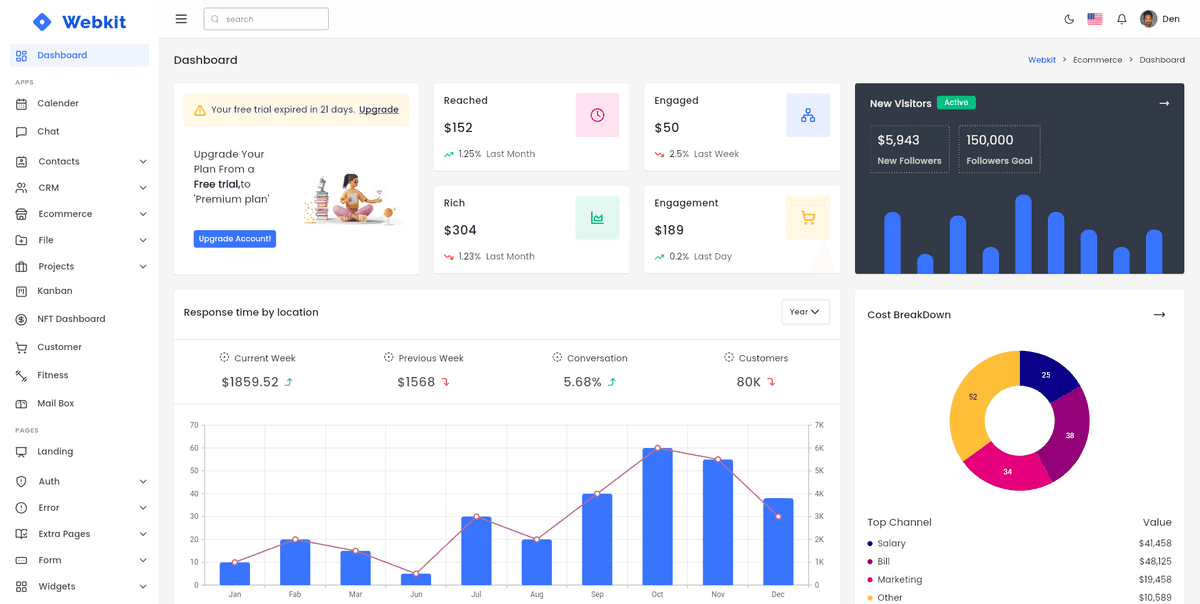The height and width of the screenshot is (604, 1200).
Task: Click the Salary legend entry
Action: pyautogui.click(x=886, y=544)
